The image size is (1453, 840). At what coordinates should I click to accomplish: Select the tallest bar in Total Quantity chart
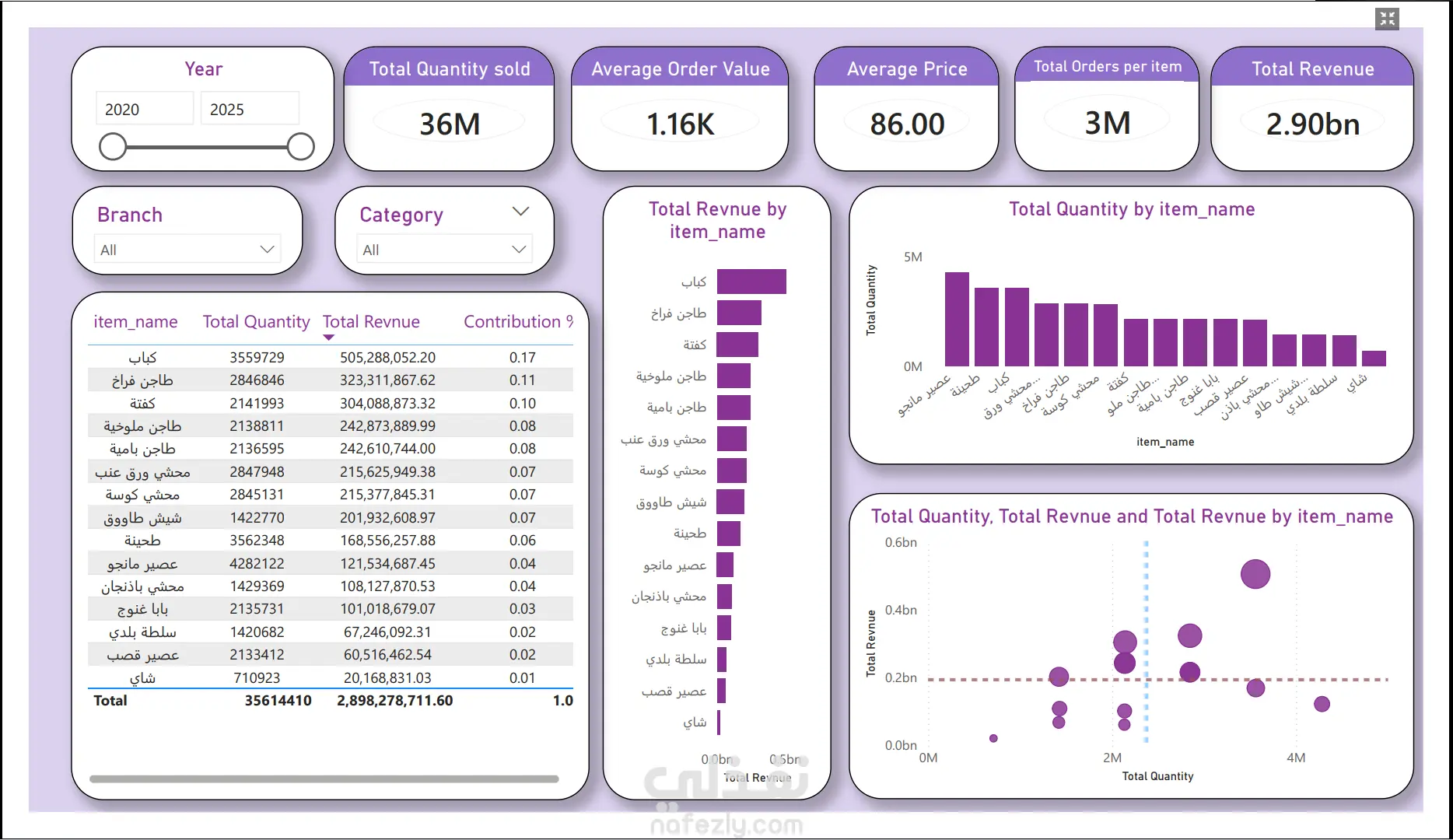957,319
